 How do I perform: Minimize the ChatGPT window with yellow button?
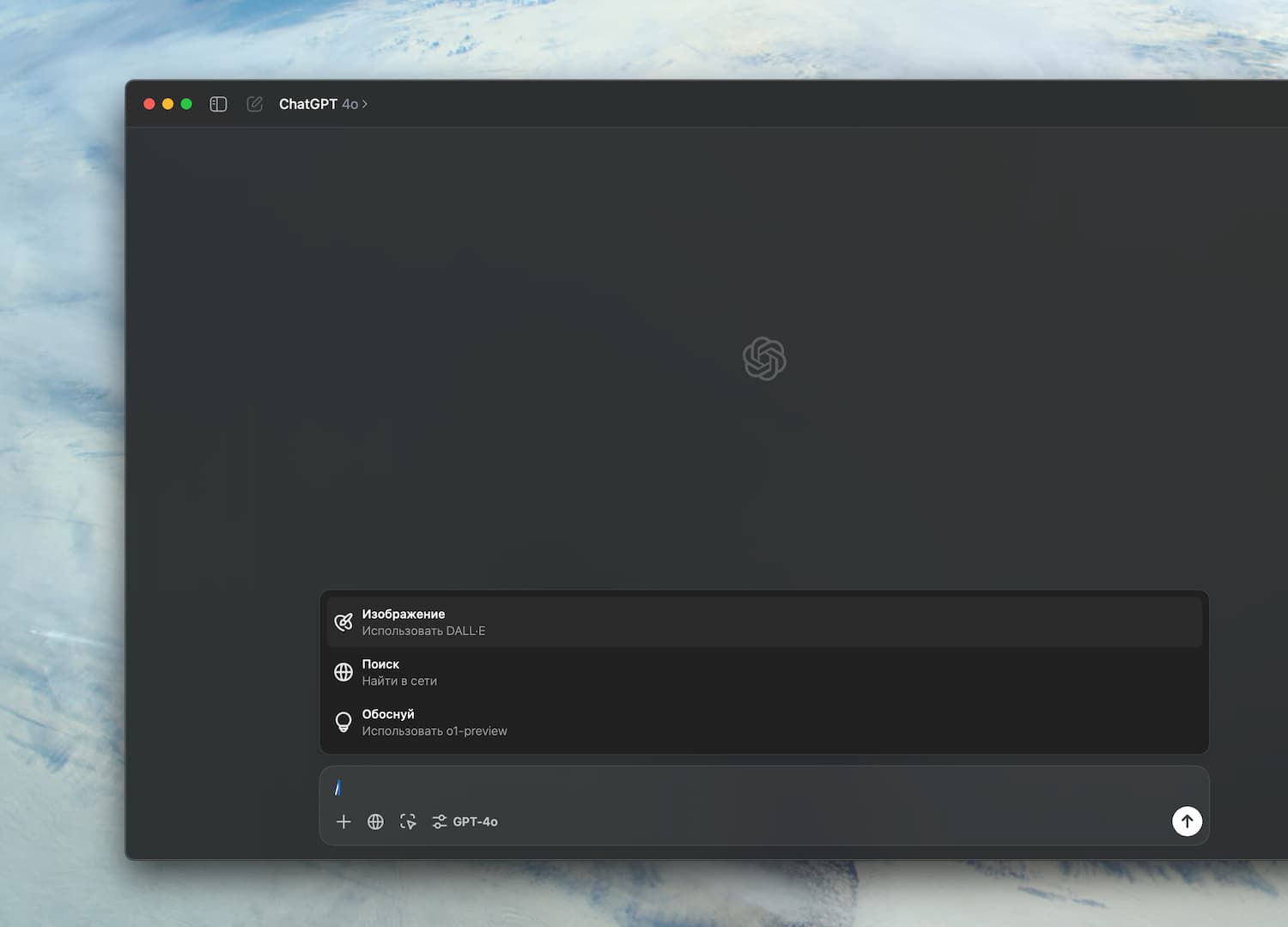pyautogui.click(x=168, y=104)
